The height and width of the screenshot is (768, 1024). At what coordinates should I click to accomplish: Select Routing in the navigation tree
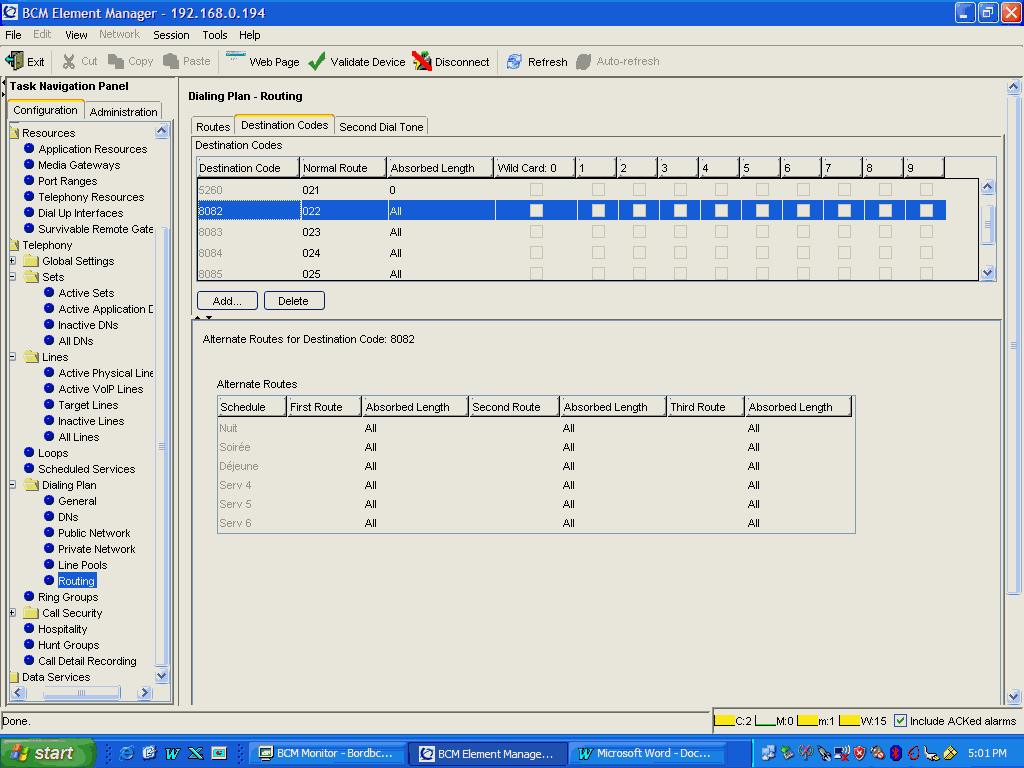click(76, 581)
